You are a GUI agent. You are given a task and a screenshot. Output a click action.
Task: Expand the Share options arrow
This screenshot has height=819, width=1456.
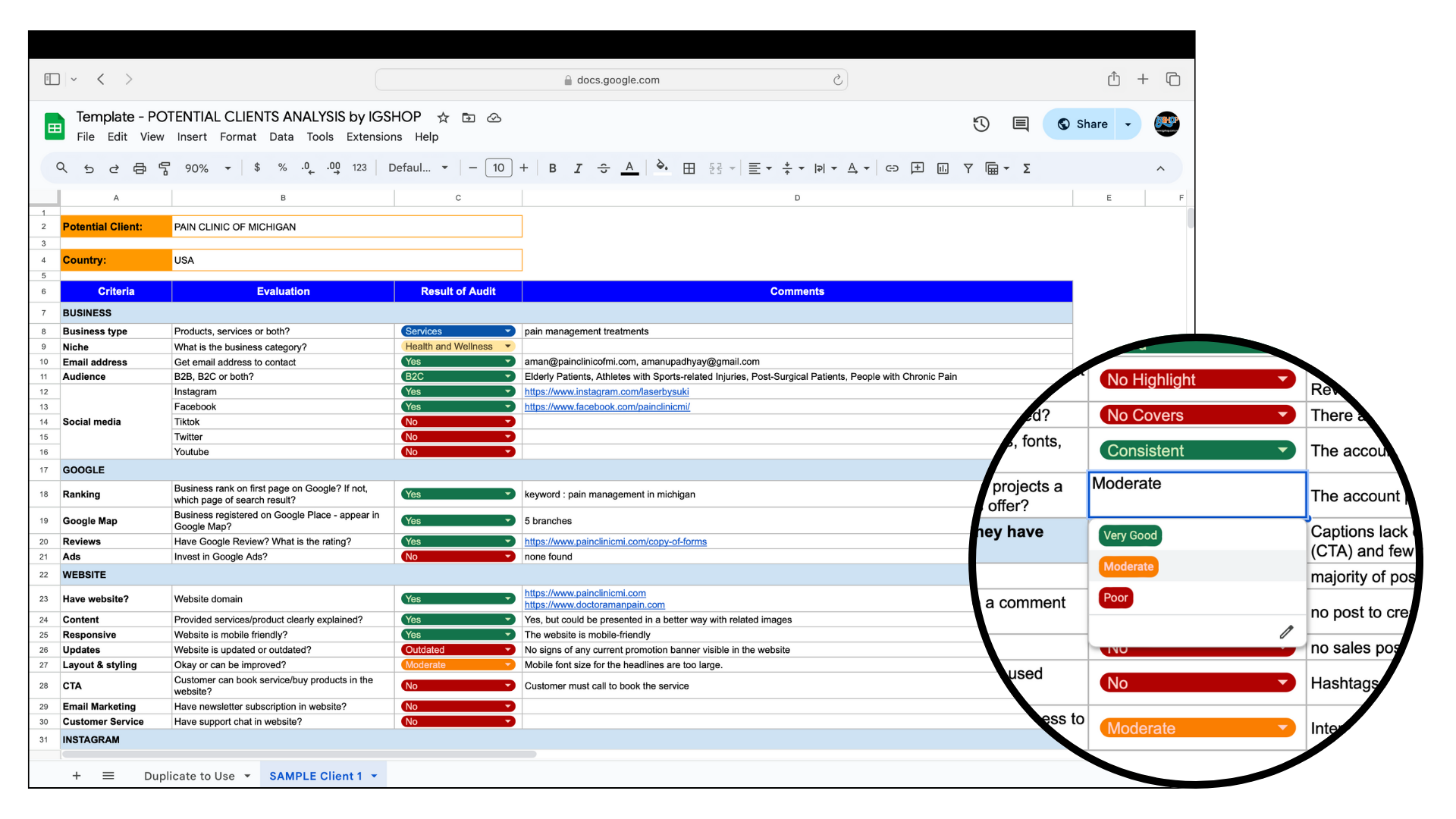point(1128,124)
